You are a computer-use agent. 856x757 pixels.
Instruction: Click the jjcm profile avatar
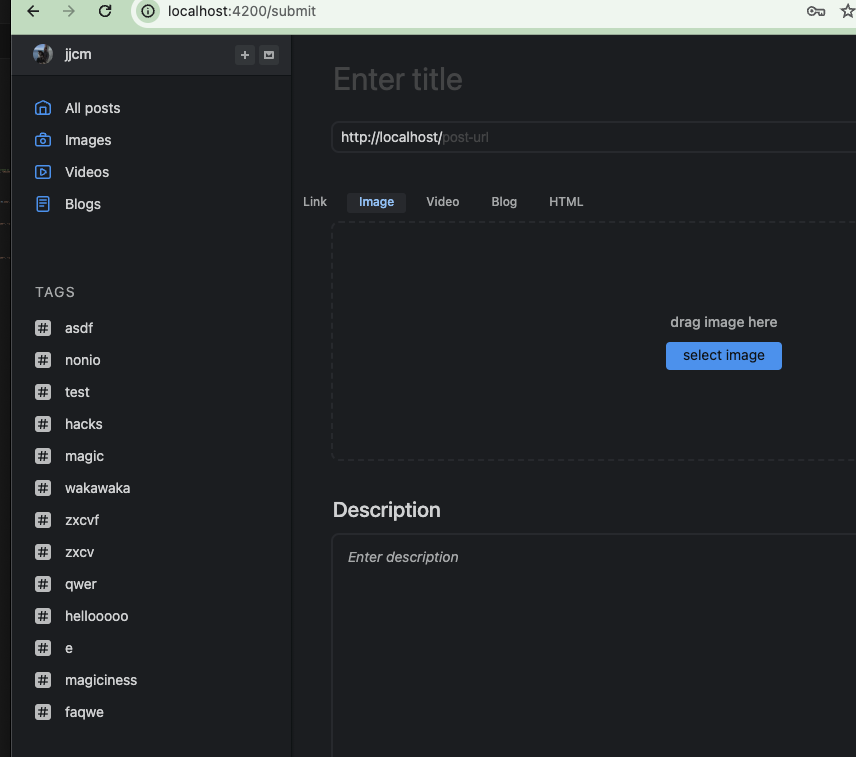coord(43,54)
